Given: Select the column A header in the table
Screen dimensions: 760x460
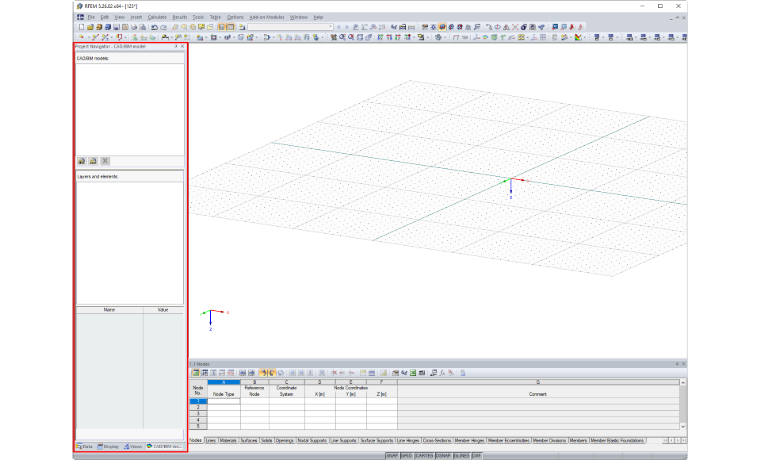Looking at the screenshot, I should 223,382.
